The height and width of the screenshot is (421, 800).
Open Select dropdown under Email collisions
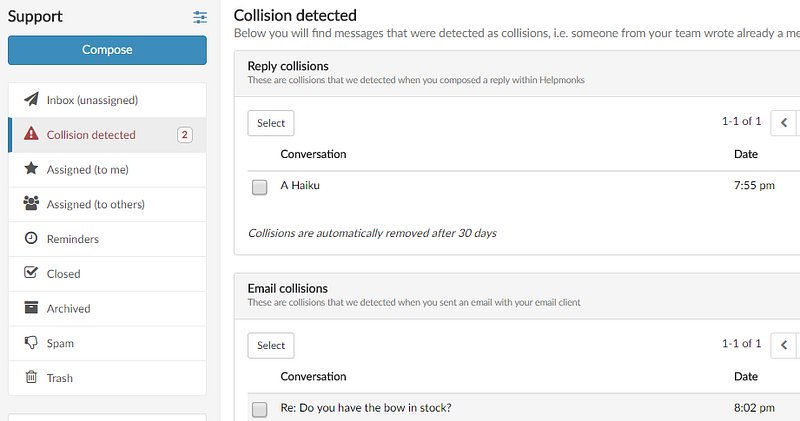[271, 345]
